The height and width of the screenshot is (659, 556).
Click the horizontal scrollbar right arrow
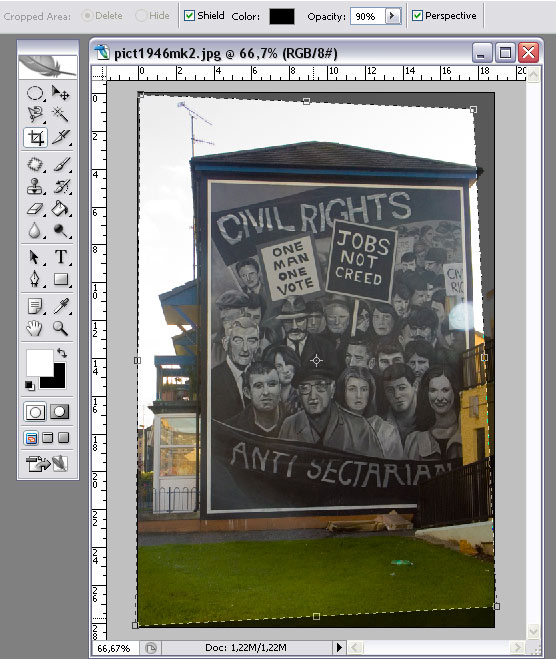pos(517,648)
